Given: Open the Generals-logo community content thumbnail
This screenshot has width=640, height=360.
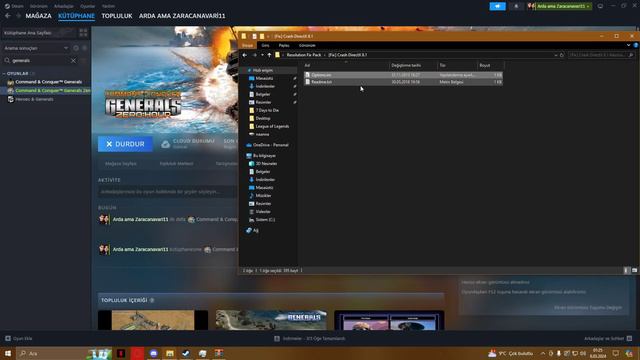Looking at the screenshot, I should [x=271, y=320].
